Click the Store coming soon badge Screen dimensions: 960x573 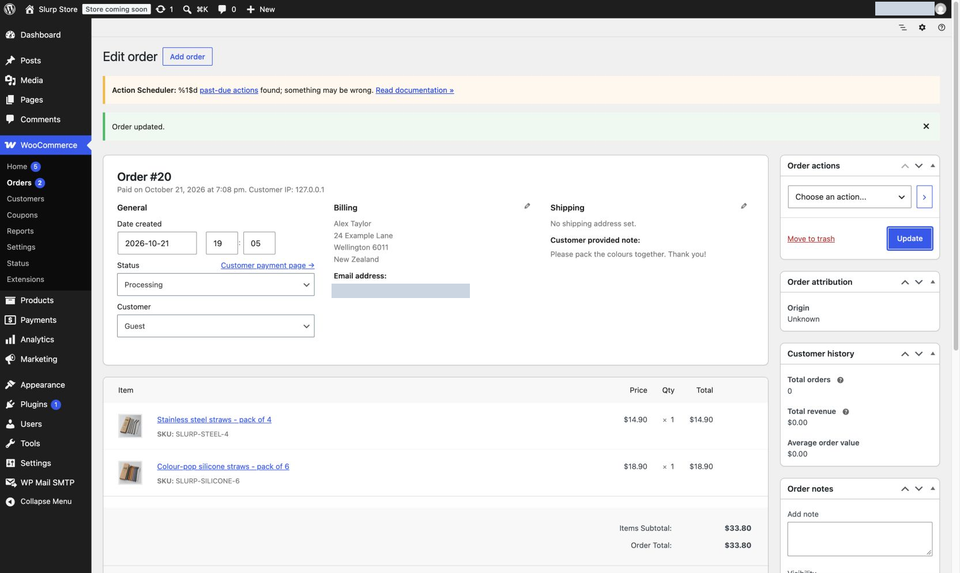(116, 9)
